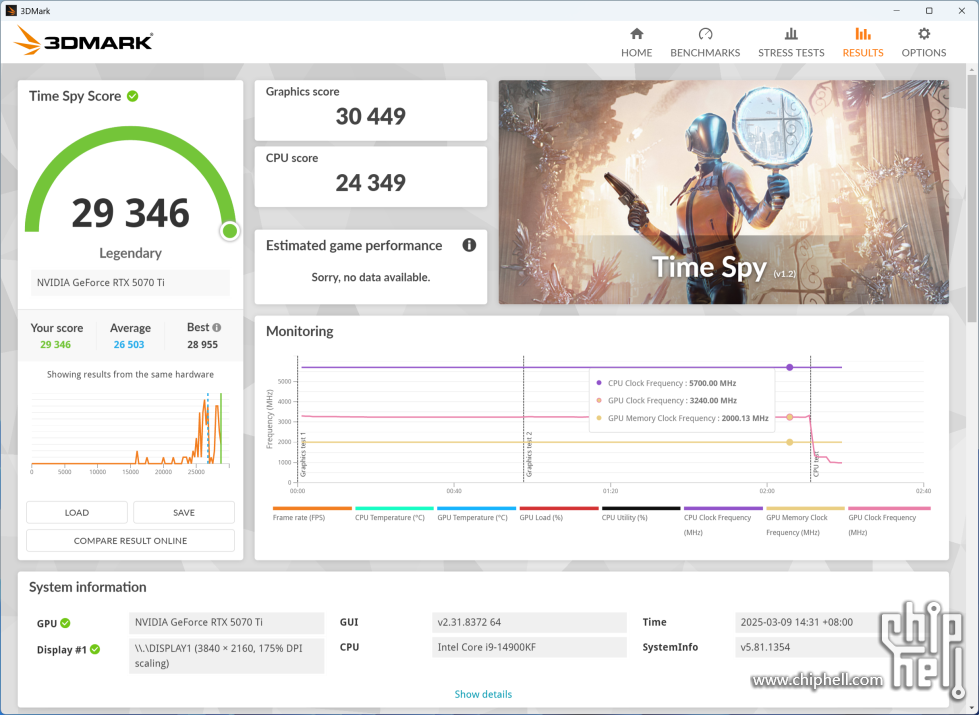This screenshot has height=715, width=979.
Task: Click the GUI version v2.31.8372 64
Action: [x=529, y=622]
